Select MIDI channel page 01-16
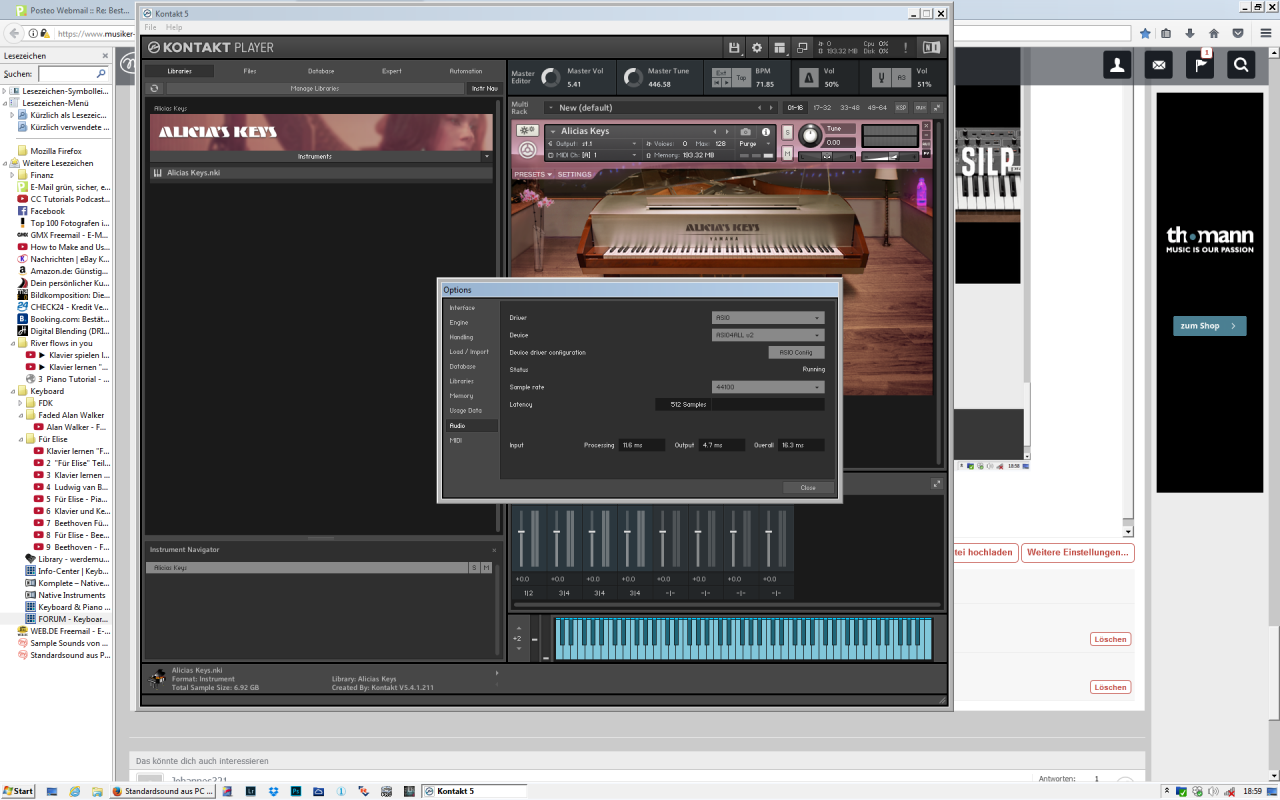 (795, 107)
